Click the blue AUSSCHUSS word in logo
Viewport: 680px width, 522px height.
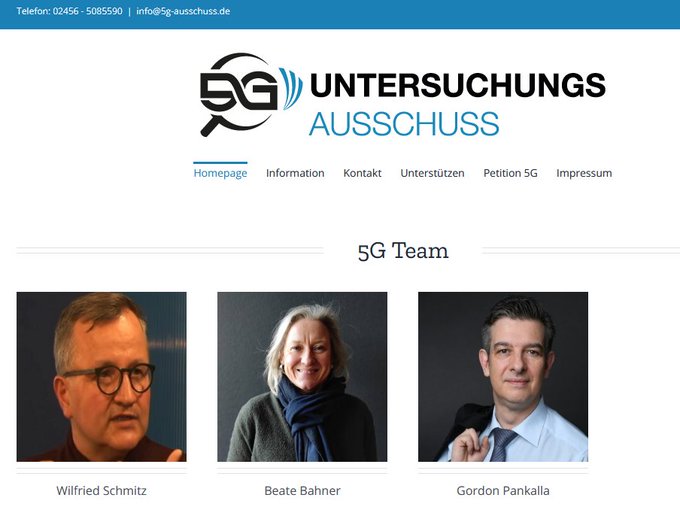(x=404, y=124)
